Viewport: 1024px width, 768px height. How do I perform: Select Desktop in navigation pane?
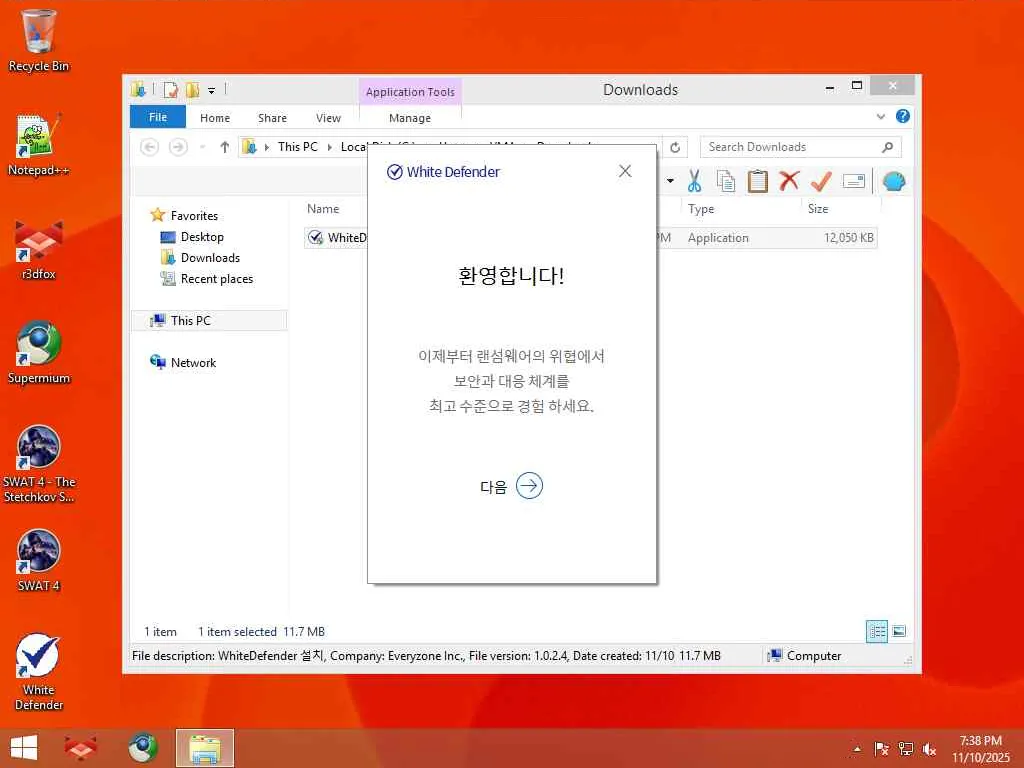click(x=202, y=236)
